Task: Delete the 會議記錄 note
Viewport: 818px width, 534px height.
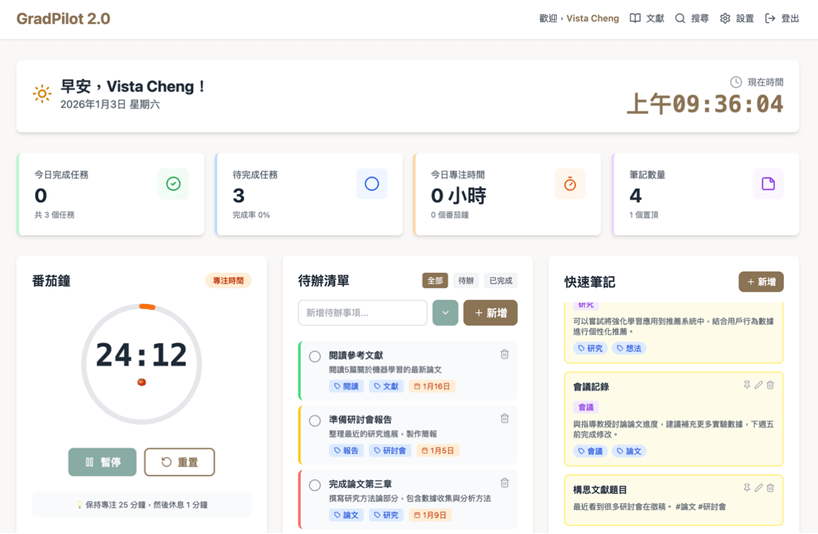Action: pyautogui.click(x=770, y=385)
